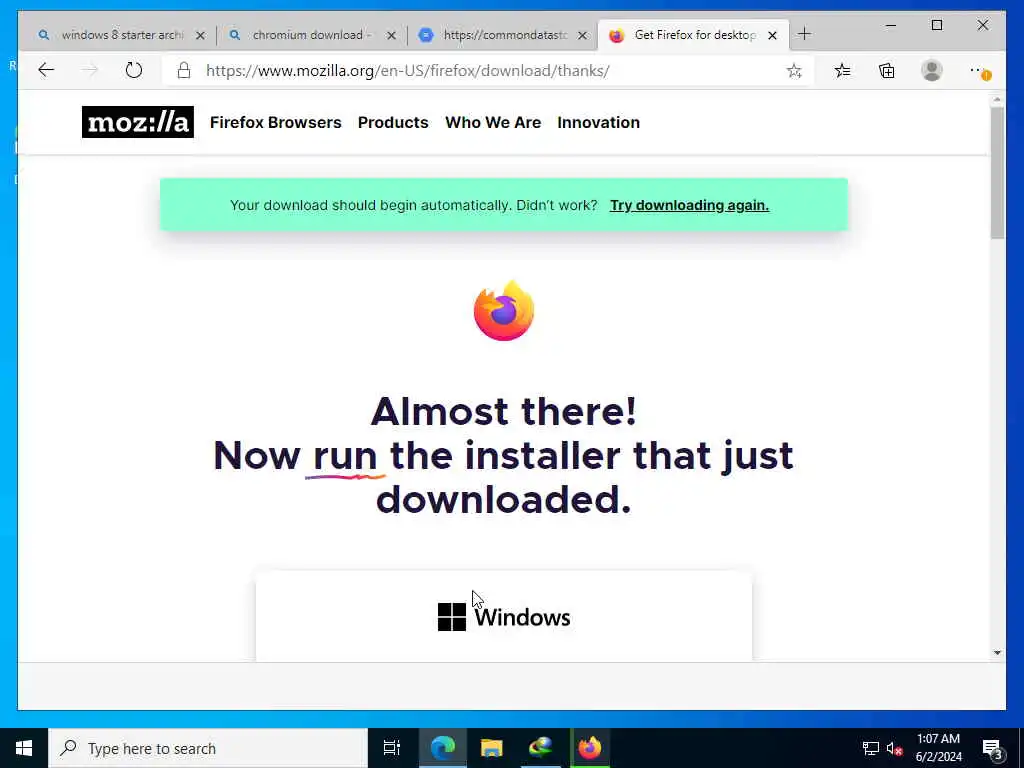
Task: Open the Collections icon
Action: click(x=887, y=71)
